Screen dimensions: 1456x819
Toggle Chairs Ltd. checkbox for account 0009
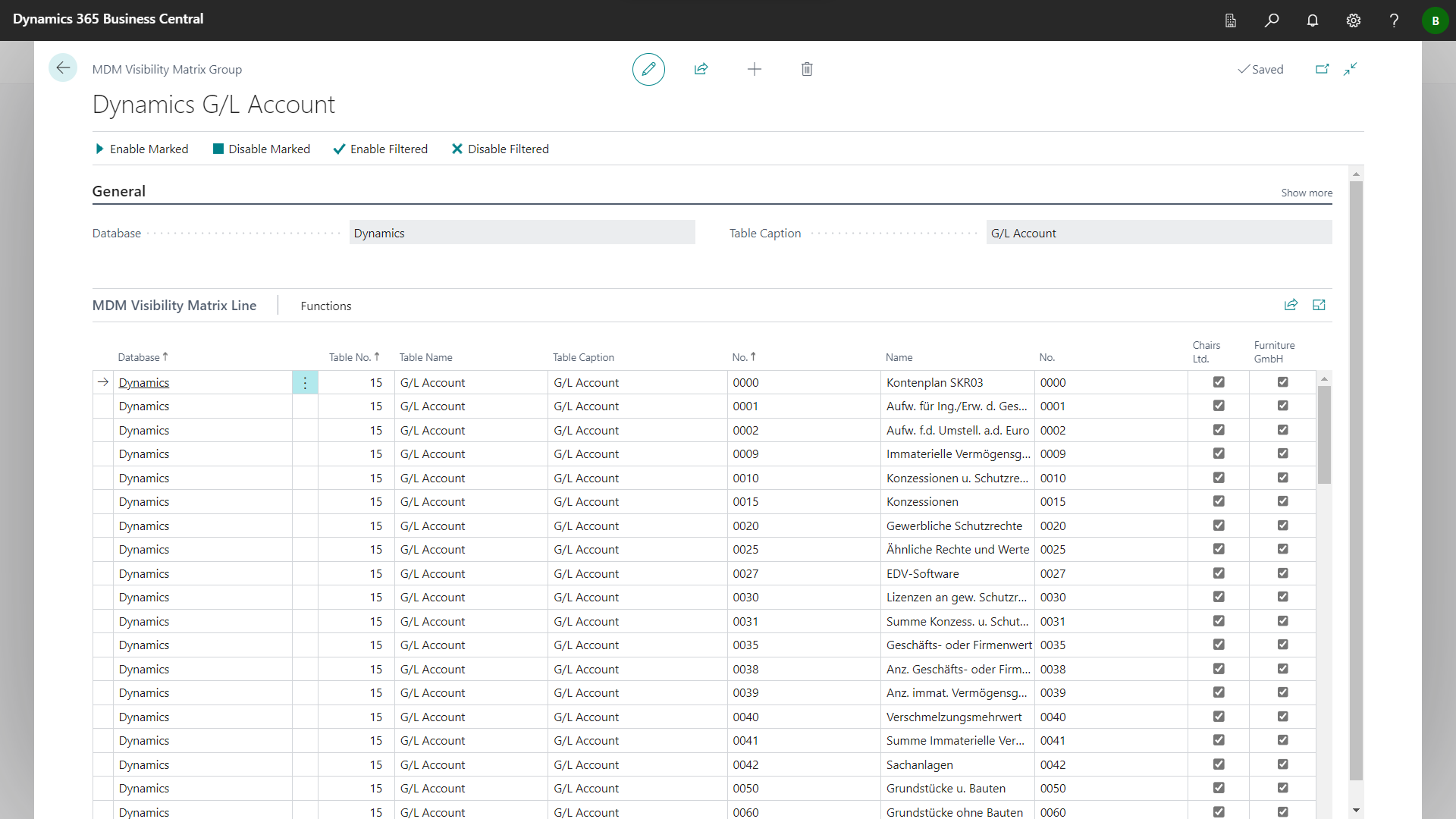pyautogui.click(x=1219, y=453)
